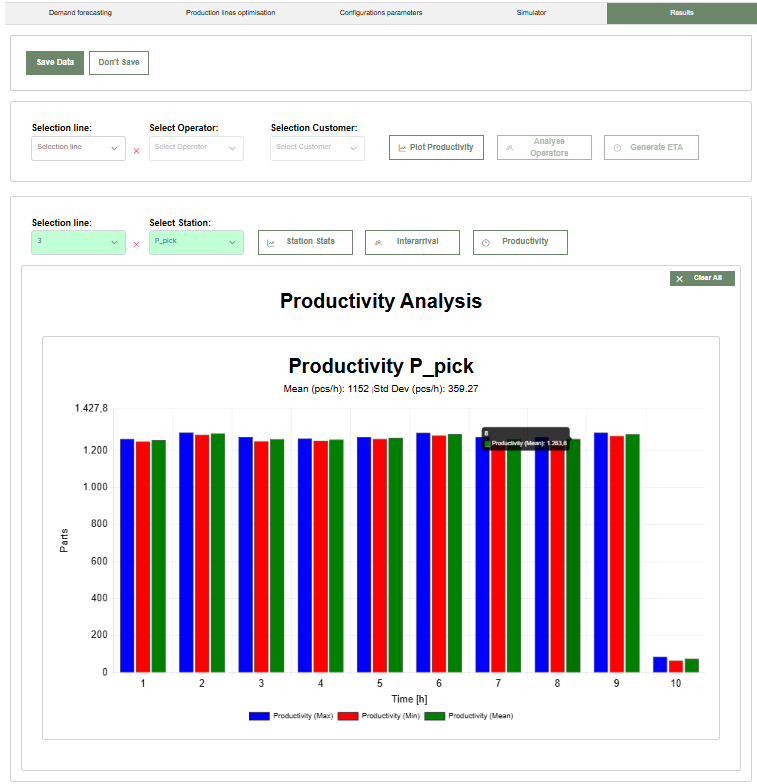Click the Interarrival button
The height and width of the screenshot is (784, 757).
[x=412, y=242]
